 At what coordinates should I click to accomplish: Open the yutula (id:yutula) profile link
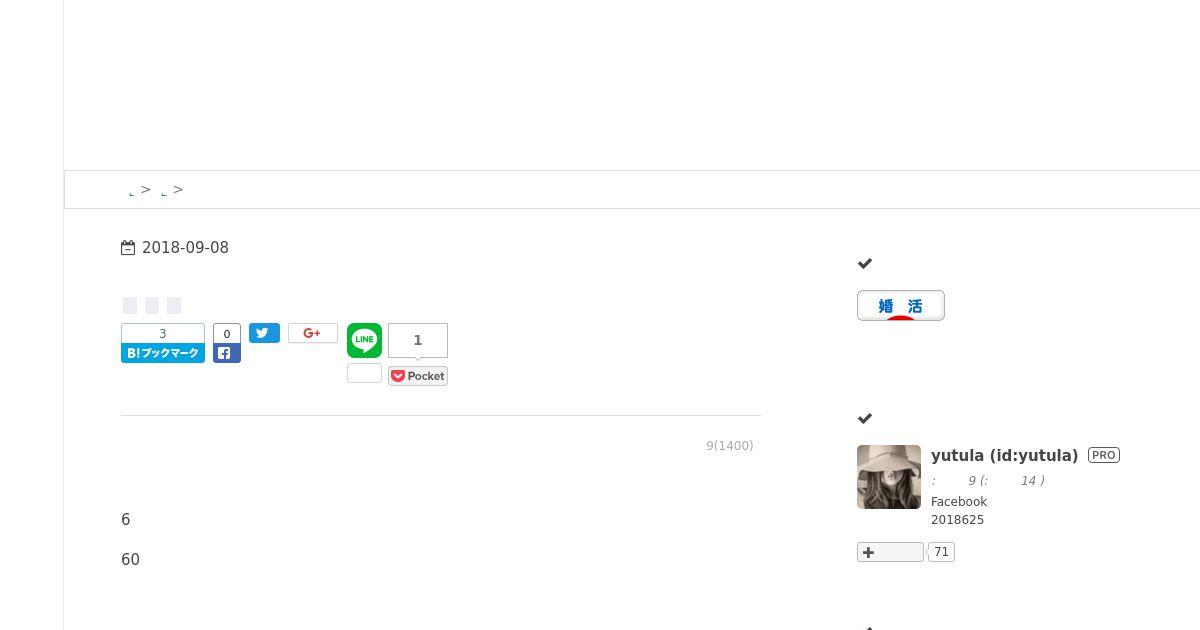(x=1004, y=456)
